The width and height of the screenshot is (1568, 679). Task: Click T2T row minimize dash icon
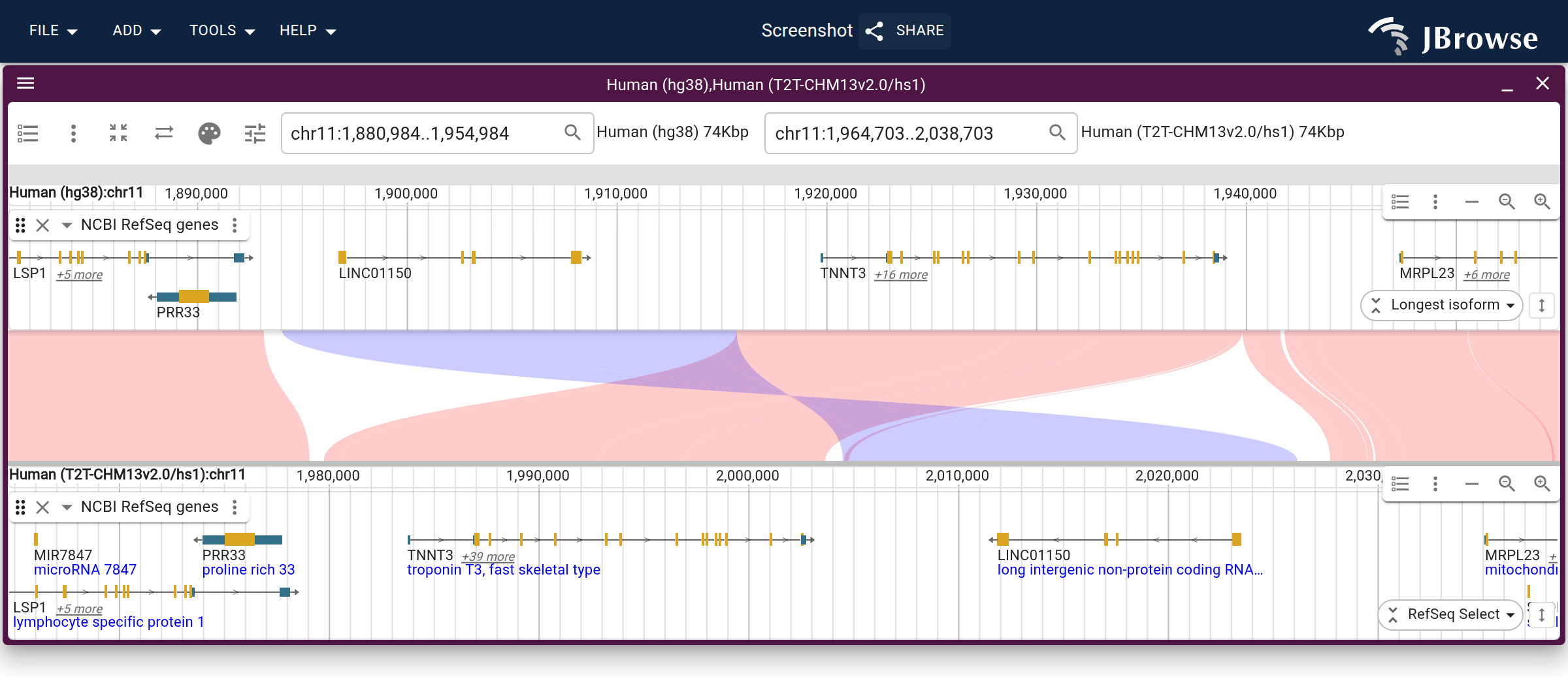1471,484
